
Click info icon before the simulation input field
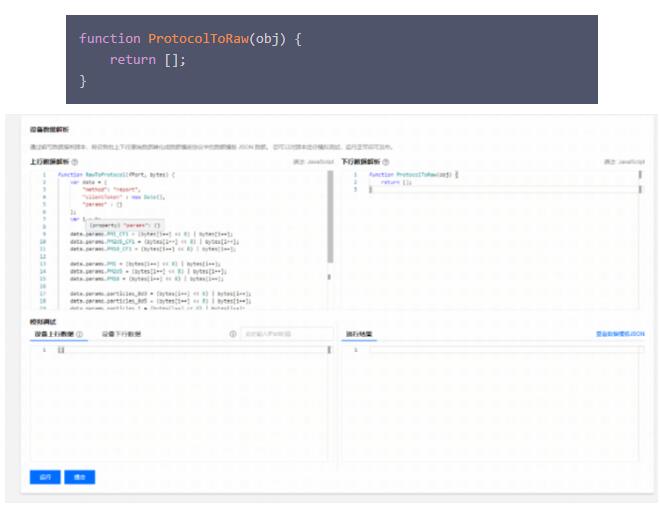[233, 334]
